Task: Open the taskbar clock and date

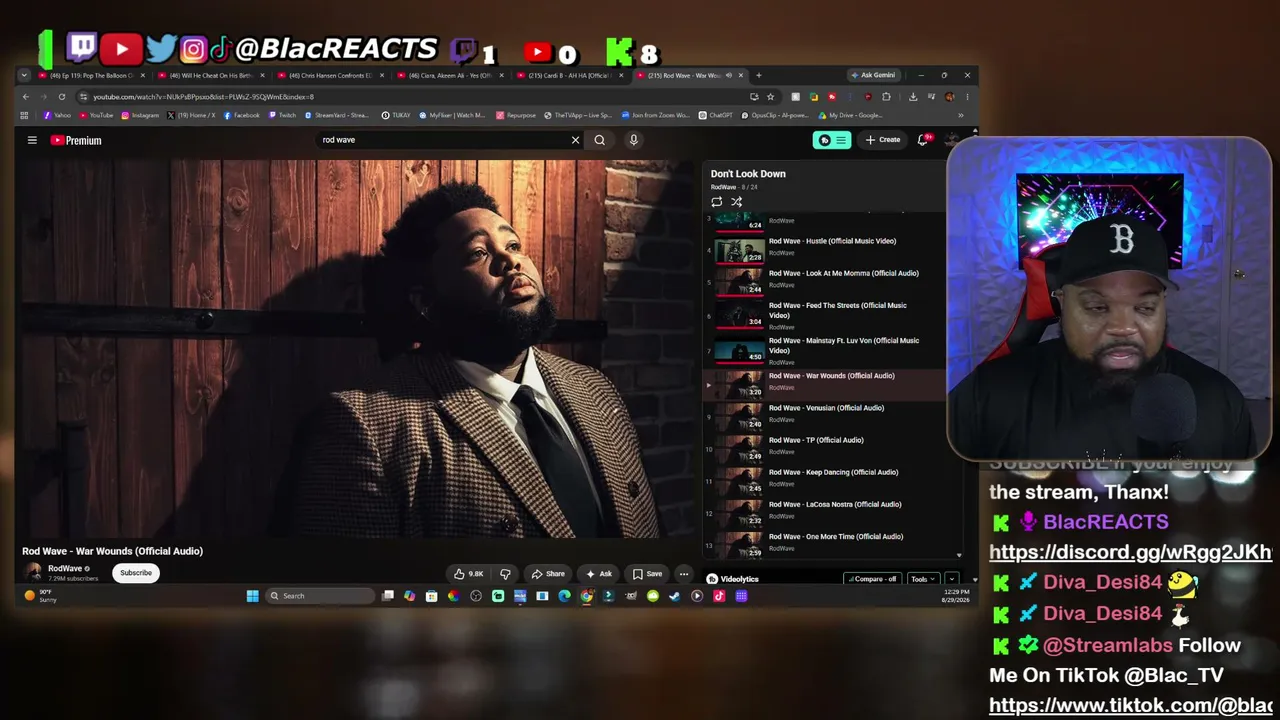Action: pos(953,596)
